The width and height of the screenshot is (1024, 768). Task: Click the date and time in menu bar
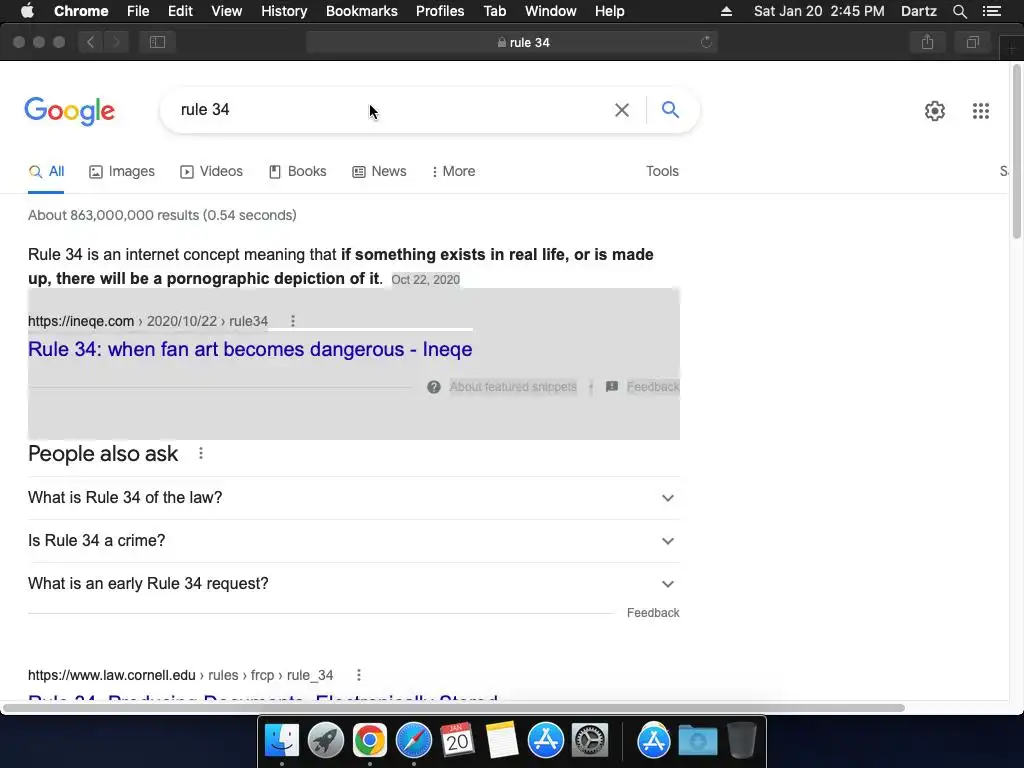point(819,11)
